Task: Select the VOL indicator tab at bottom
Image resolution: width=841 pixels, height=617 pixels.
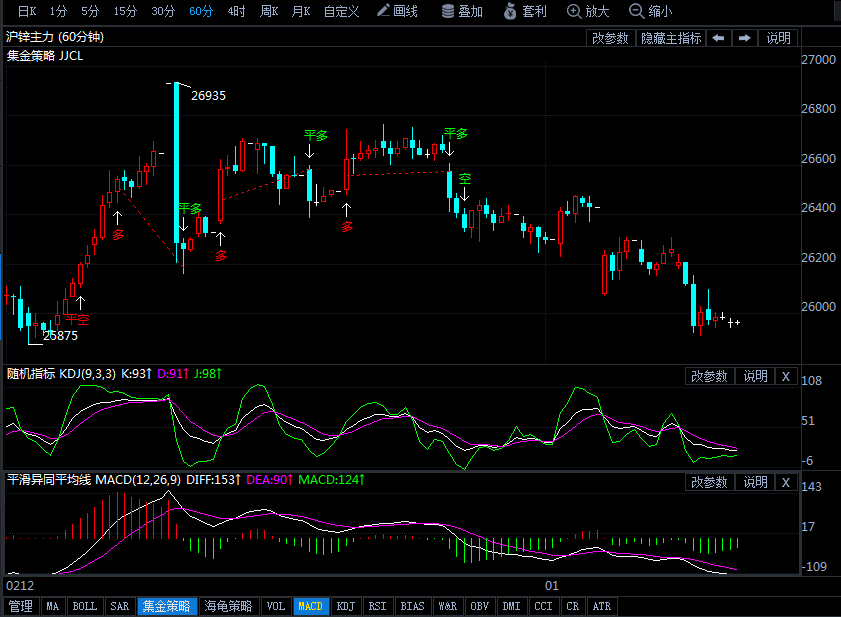Action: click(276, 606)
